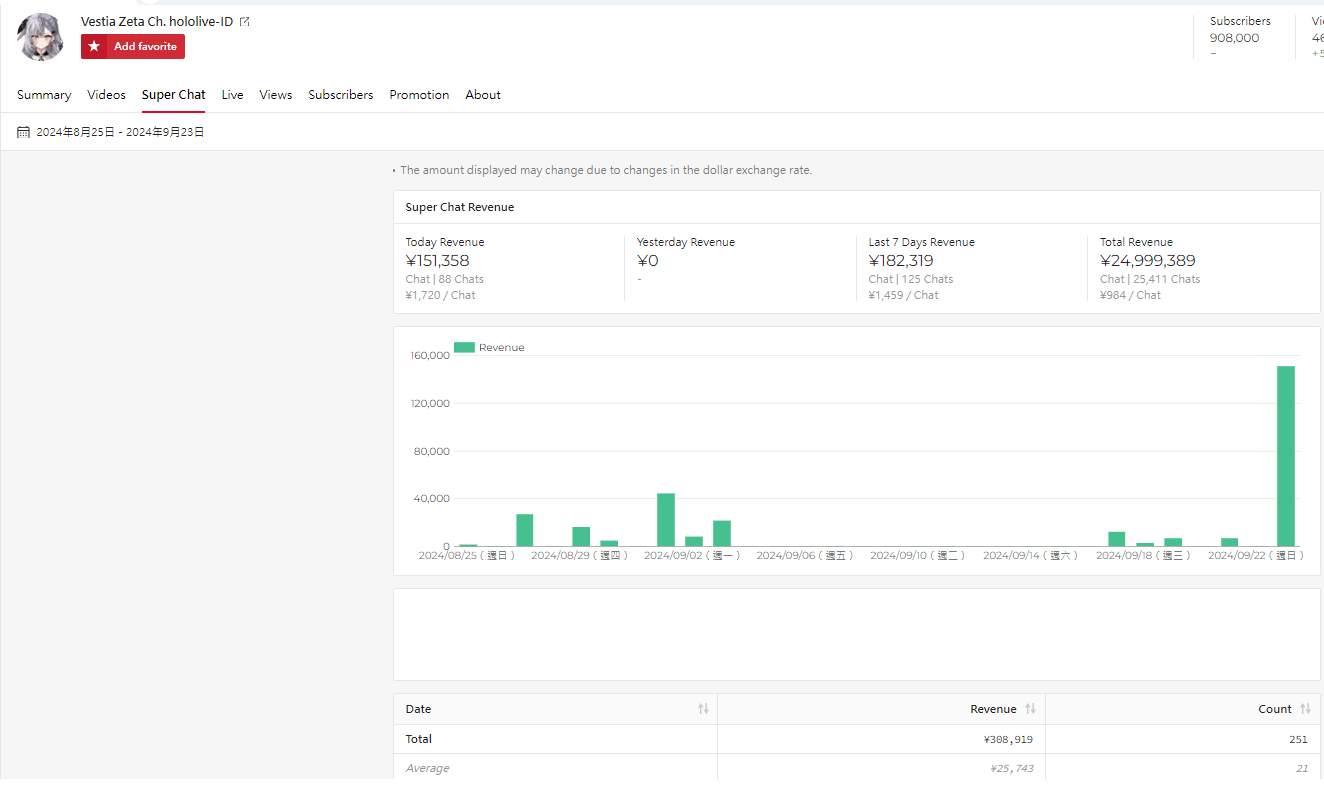1324x808 pixels.
Task: Sort table by Count column arrows
Action: pyautogui.click(x=1305, y=709)
